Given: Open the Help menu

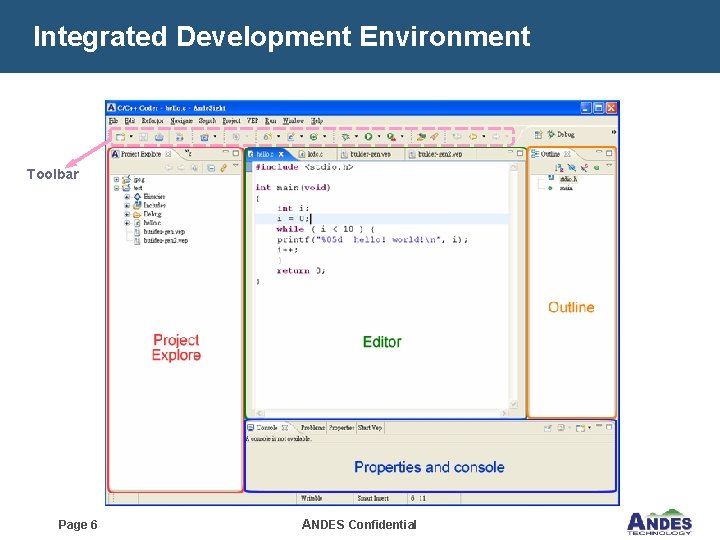Looking at the screenshot, I should pos(317,121).
